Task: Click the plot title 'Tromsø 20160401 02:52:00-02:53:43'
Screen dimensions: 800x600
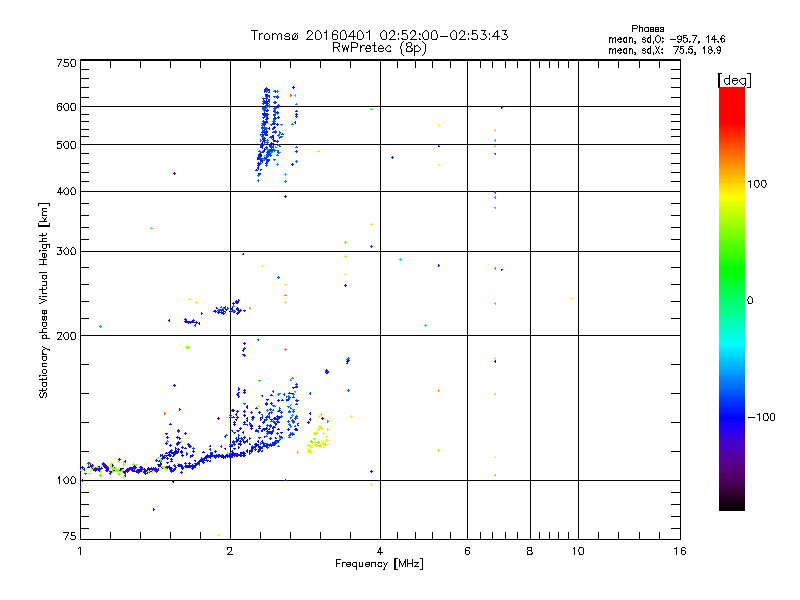Action: point(379,35)
